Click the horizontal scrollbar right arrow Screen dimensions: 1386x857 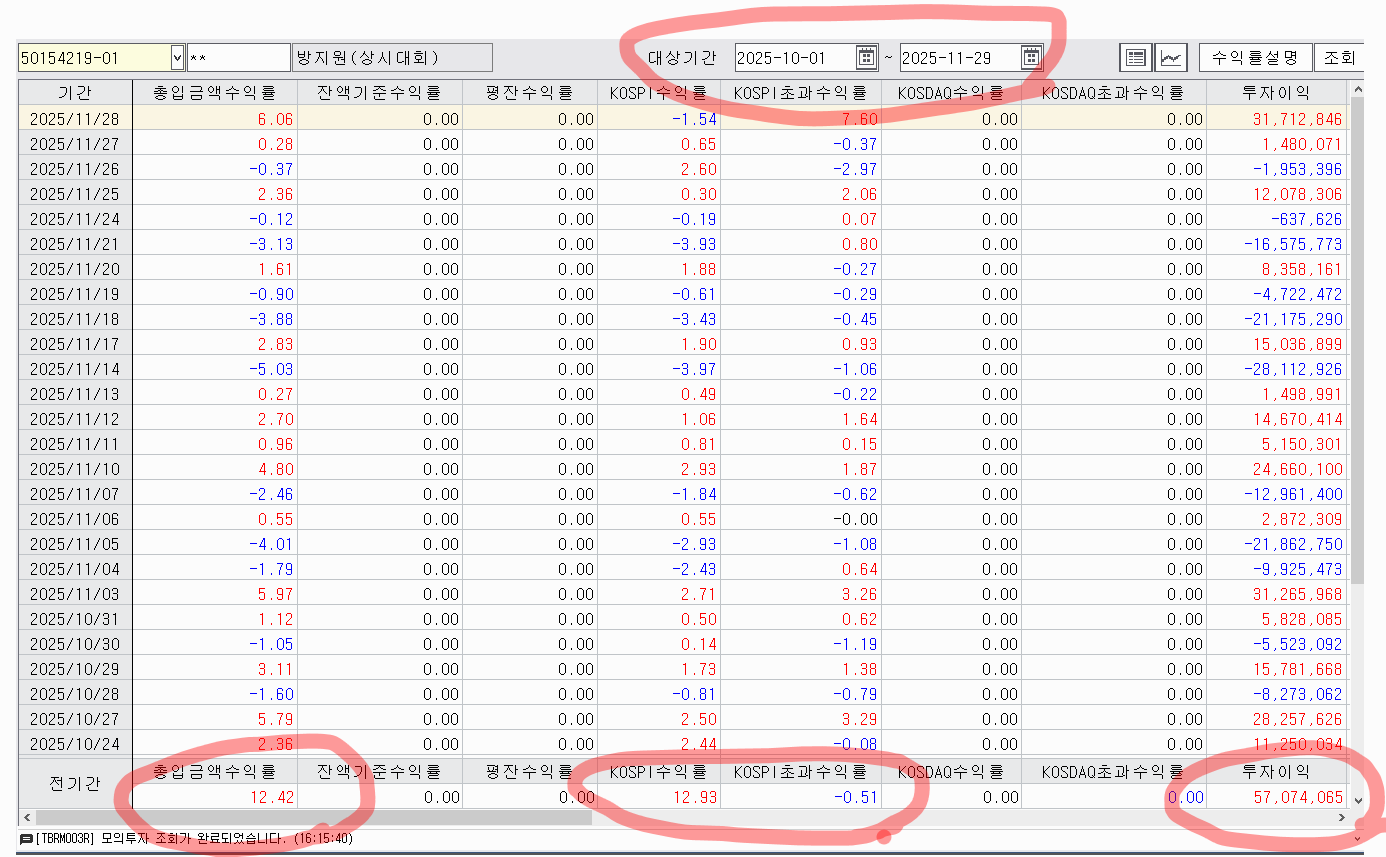(1341, 818)
